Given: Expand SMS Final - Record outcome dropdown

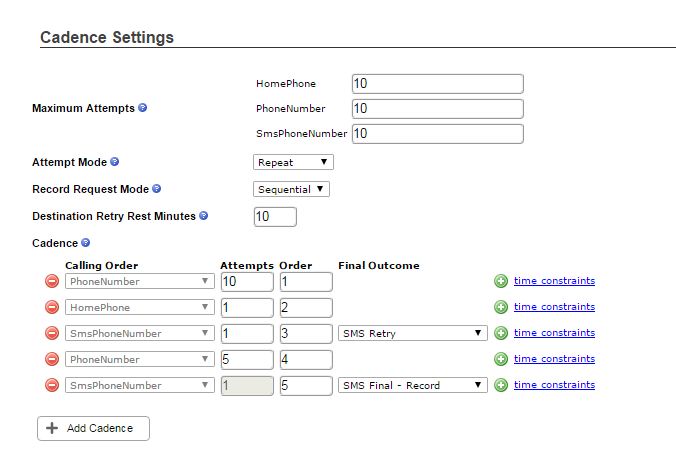Looking at the screenshot, I should point(413,385).
